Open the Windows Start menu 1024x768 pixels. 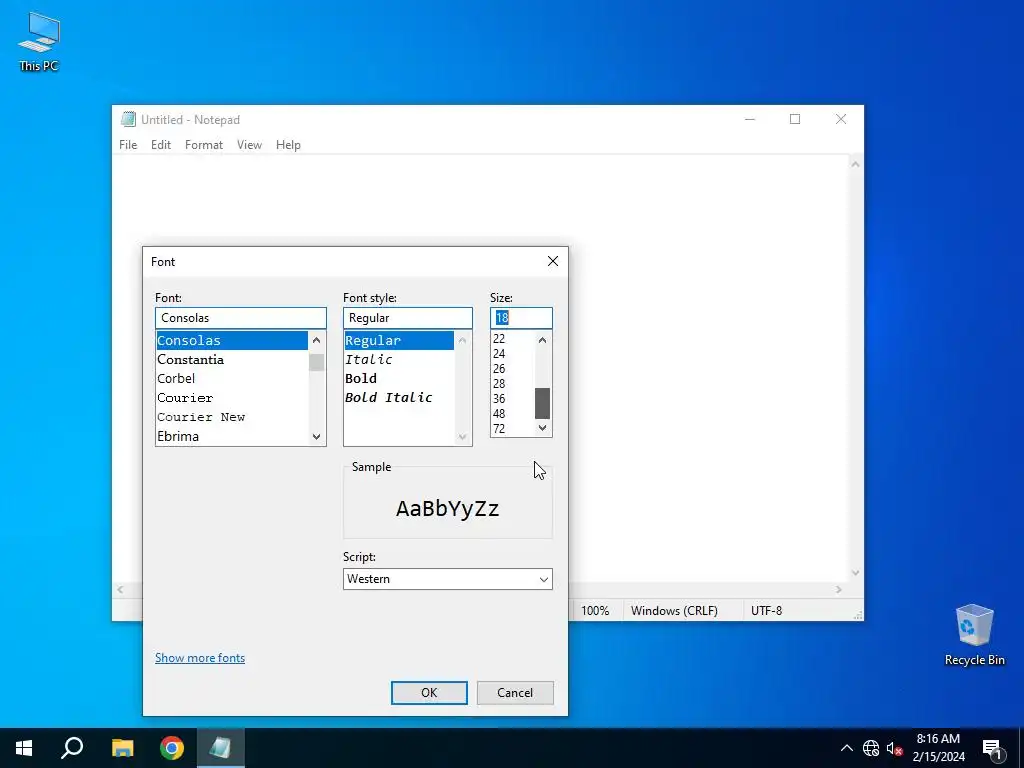pyautogui.click(x=24, y=748)
